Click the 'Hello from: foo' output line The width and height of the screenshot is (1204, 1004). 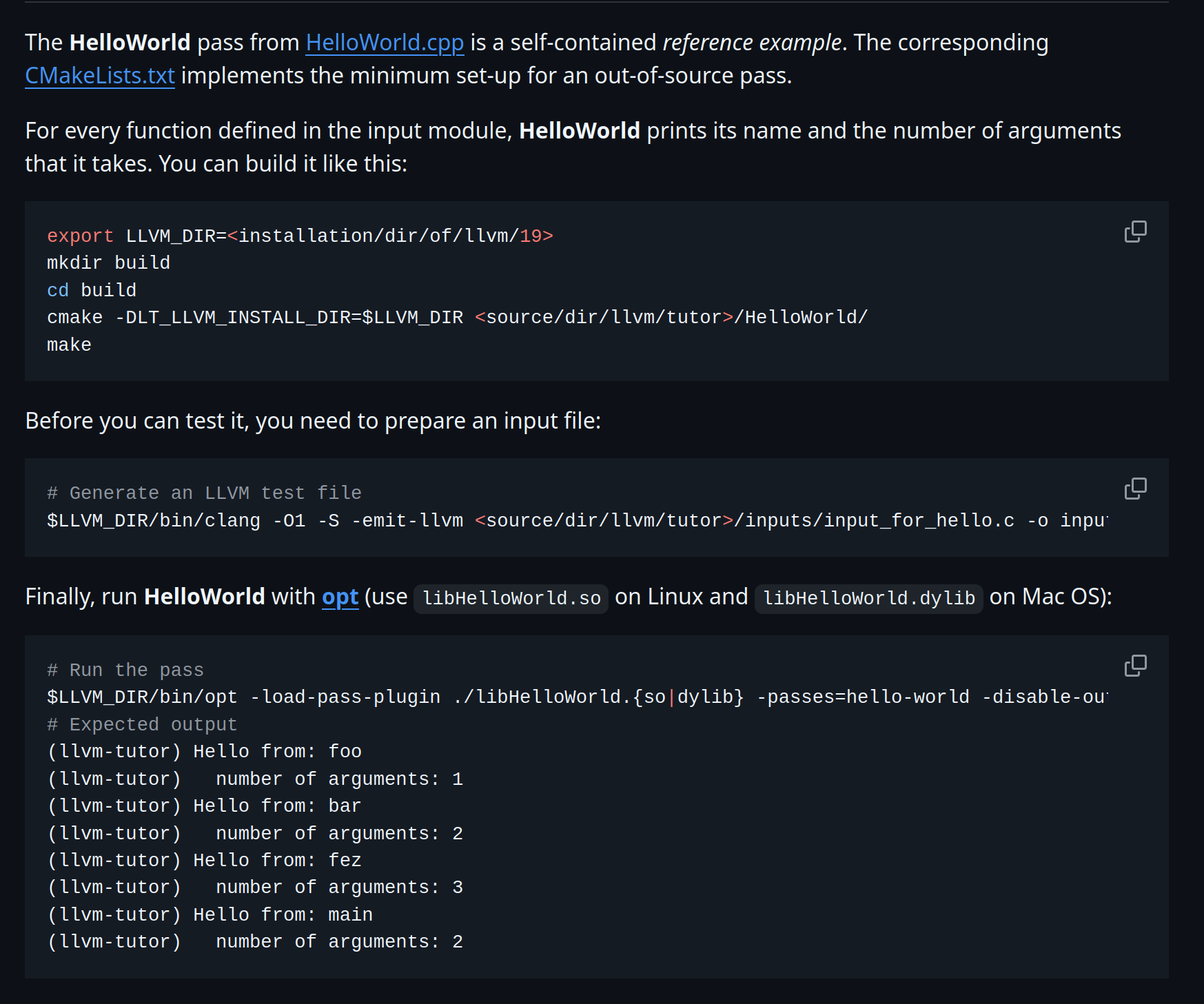(204, 752)
